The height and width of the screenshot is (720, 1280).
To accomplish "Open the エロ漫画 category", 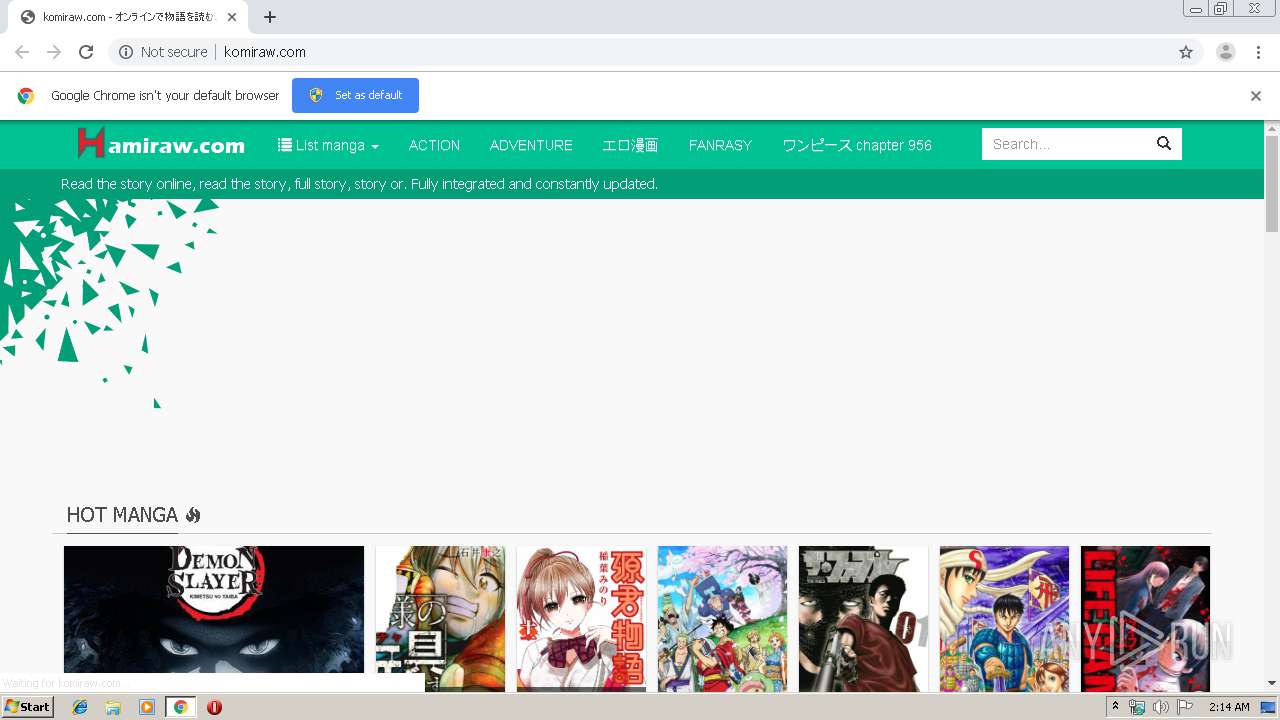I will coord(630,145).
